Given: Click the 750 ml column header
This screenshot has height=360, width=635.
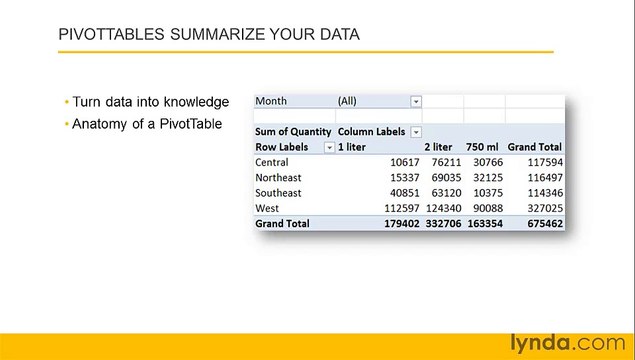Looking at the screenshot, I should point(482,147).
